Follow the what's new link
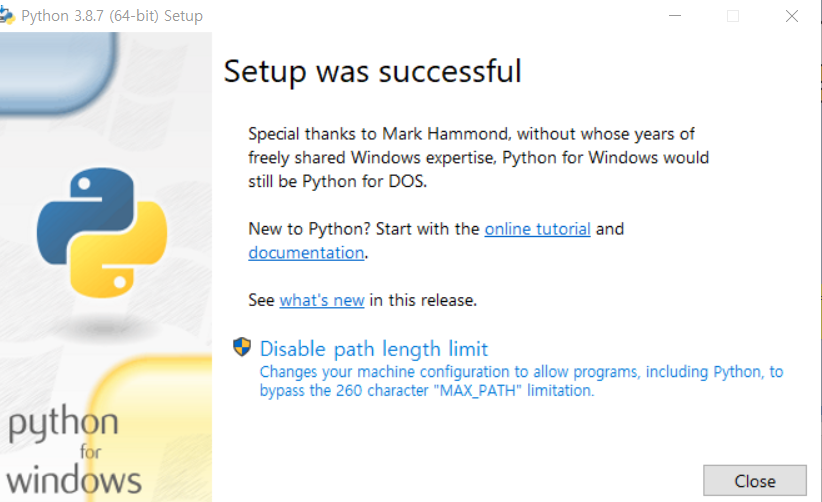 tap(321, 300)
